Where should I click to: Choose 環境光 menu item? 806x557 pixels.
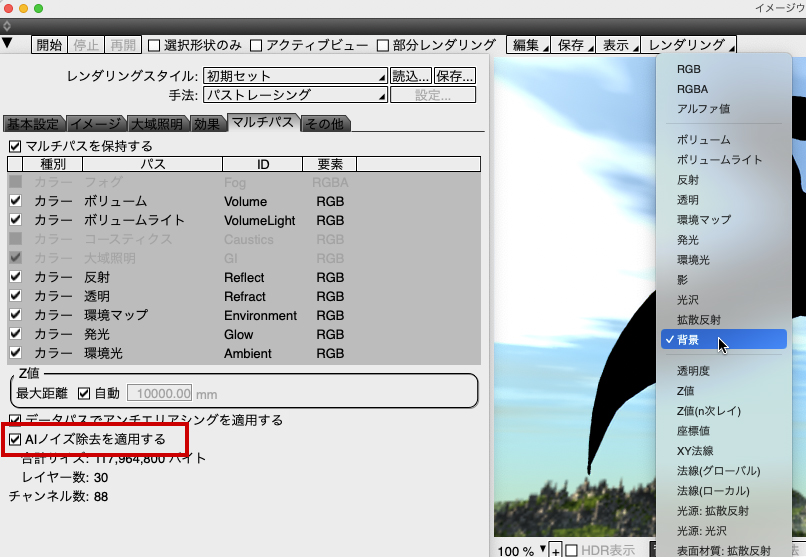[724, 260]
